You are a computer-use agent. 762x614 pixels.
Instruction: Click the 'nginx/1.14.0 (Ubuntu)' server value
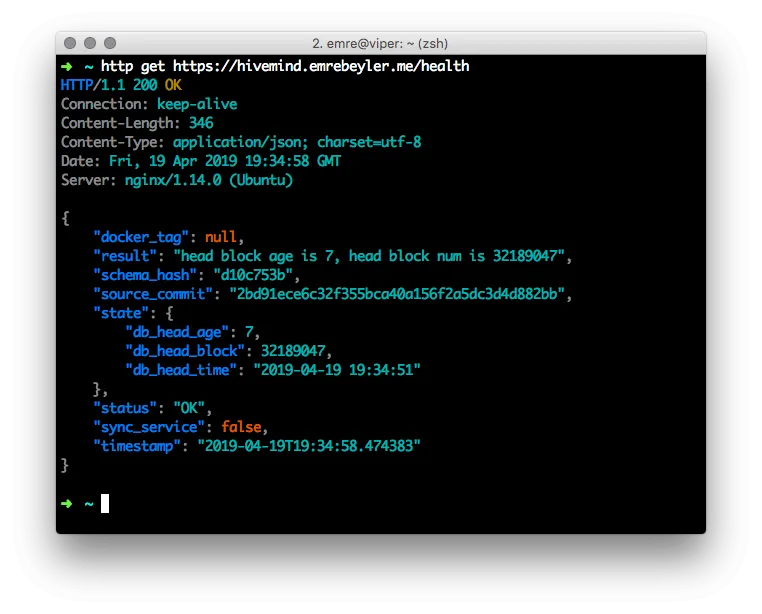point(209,180)
